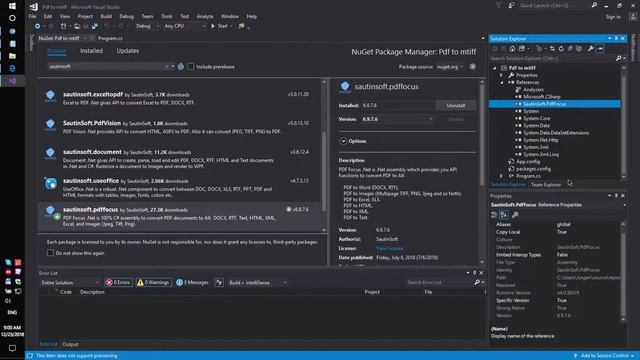Open the Debug configuration dropdown

click(x=147, y=26)
